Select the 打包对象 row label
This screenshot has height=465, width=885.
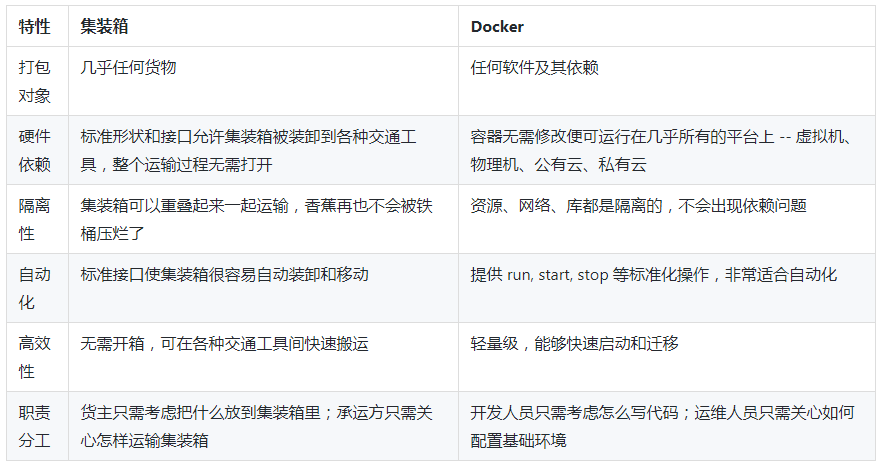coord(35,82)
